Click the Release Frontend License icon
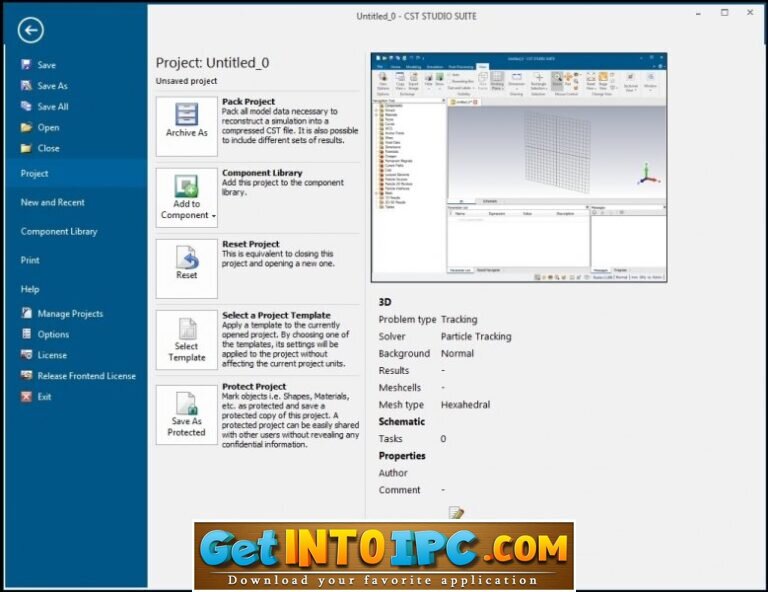768x592 pixels. 26,376
